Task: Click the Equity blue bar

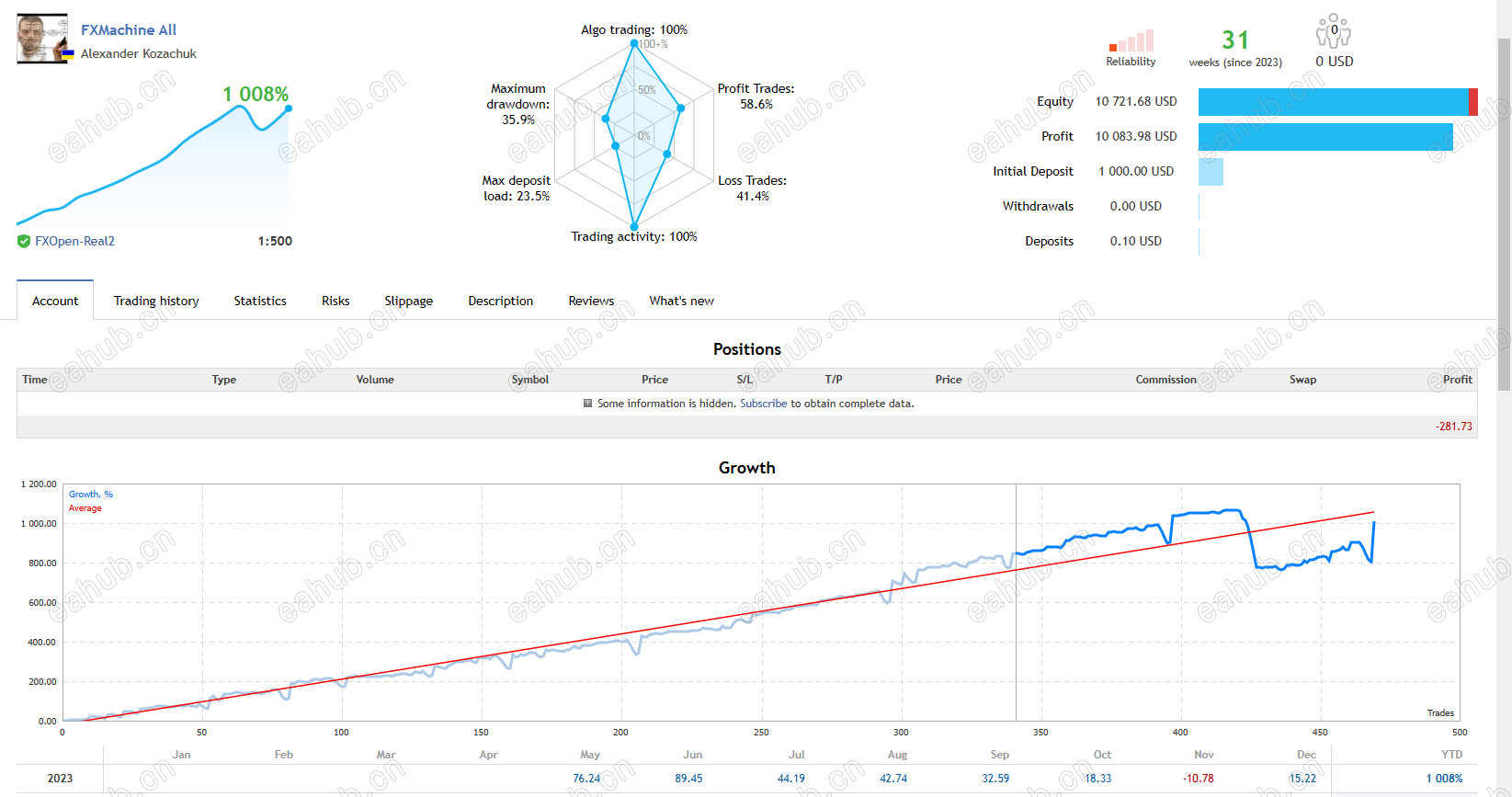Action: [x=1333, y=102]
